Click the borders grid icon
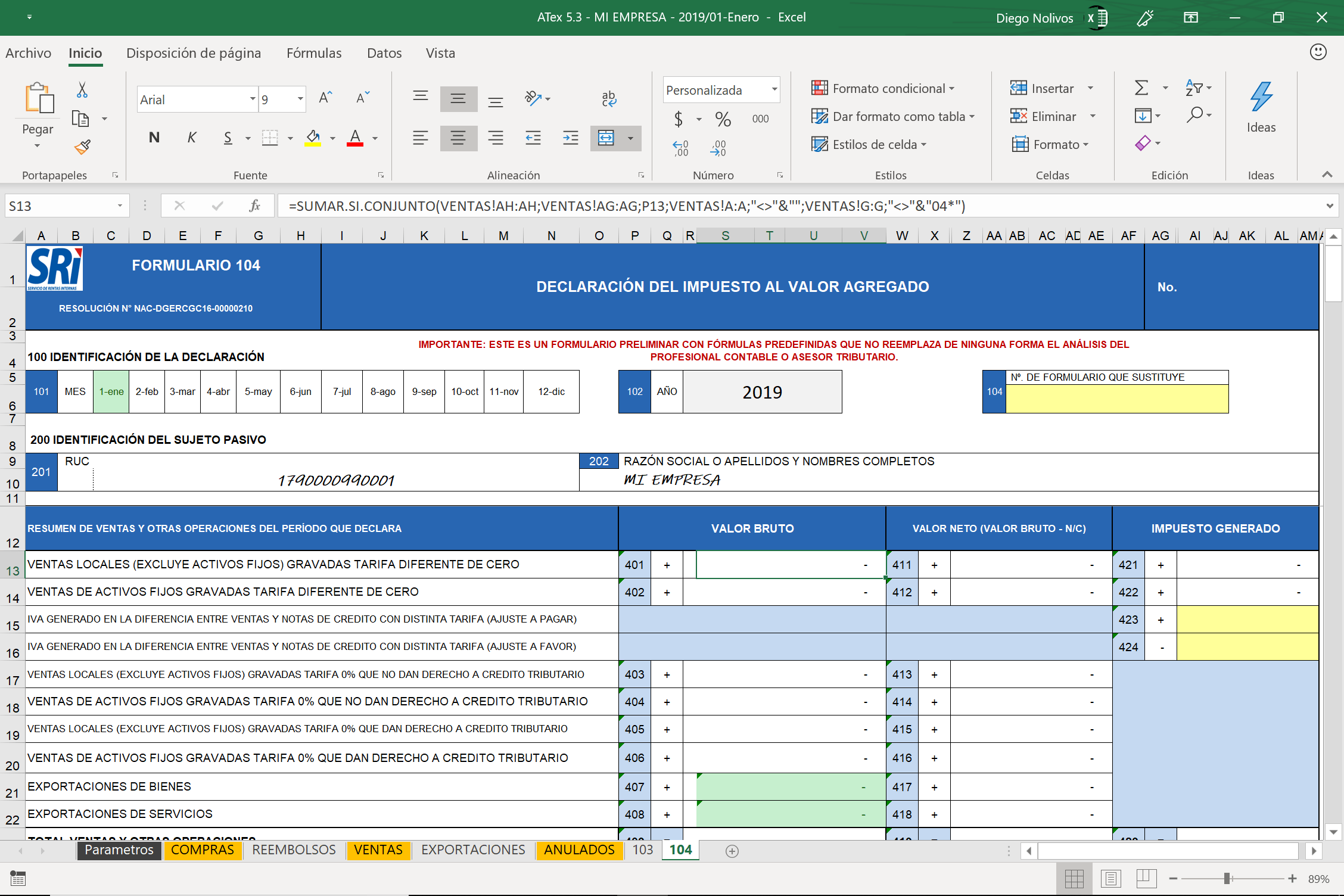The width and height of the screenshot is (1344, 896). click(x=270, y=138)
